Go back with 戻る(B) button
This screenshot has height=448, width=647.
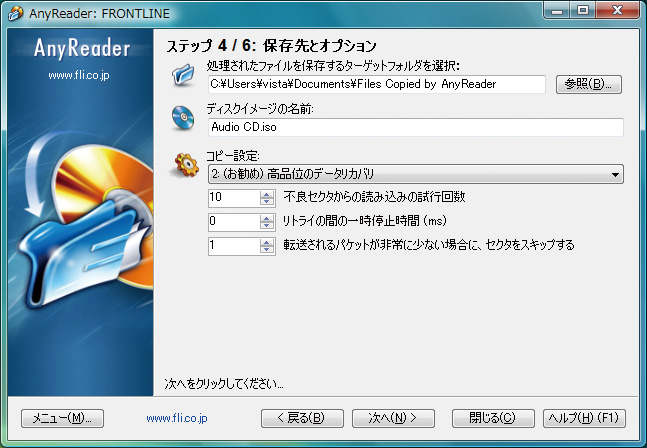click(x=302, y=418)
